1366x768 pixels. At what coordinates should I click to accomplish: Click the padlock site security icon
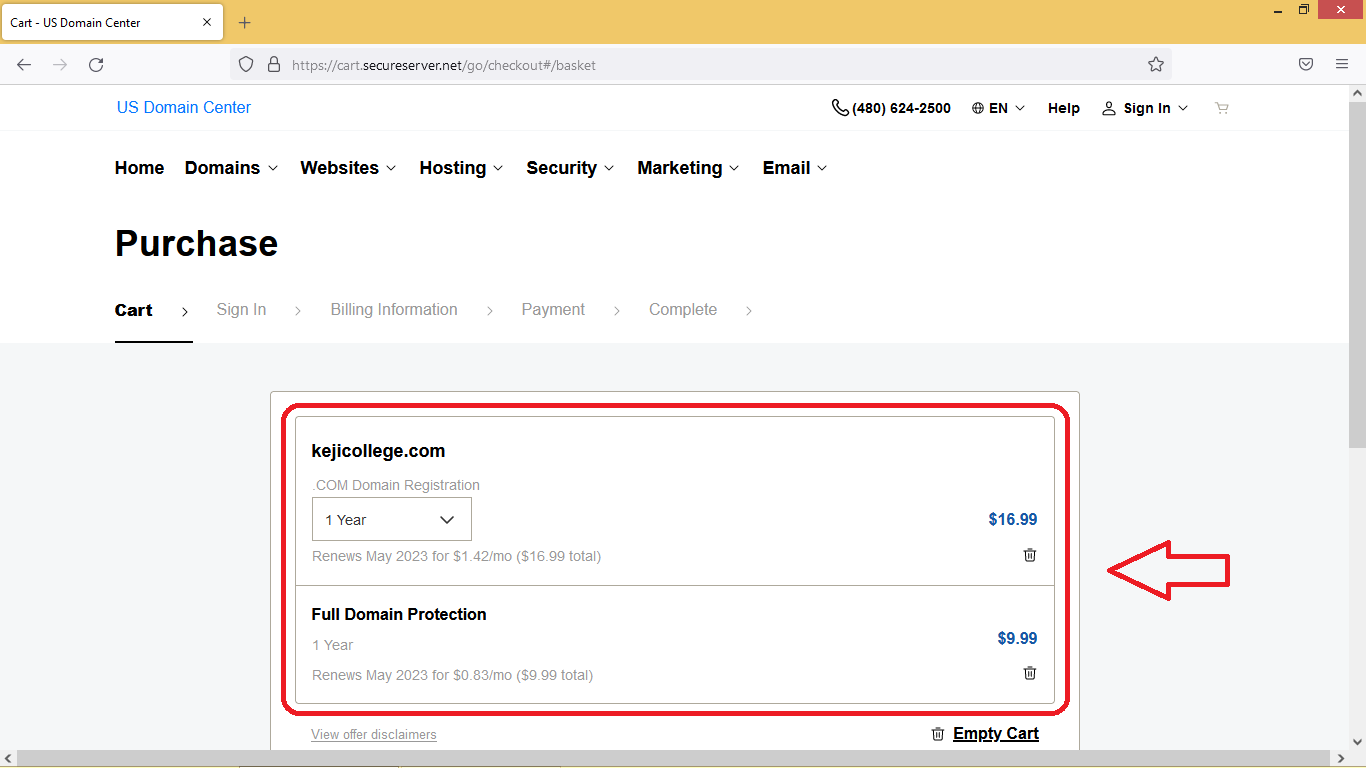click(x=274, y=65)
